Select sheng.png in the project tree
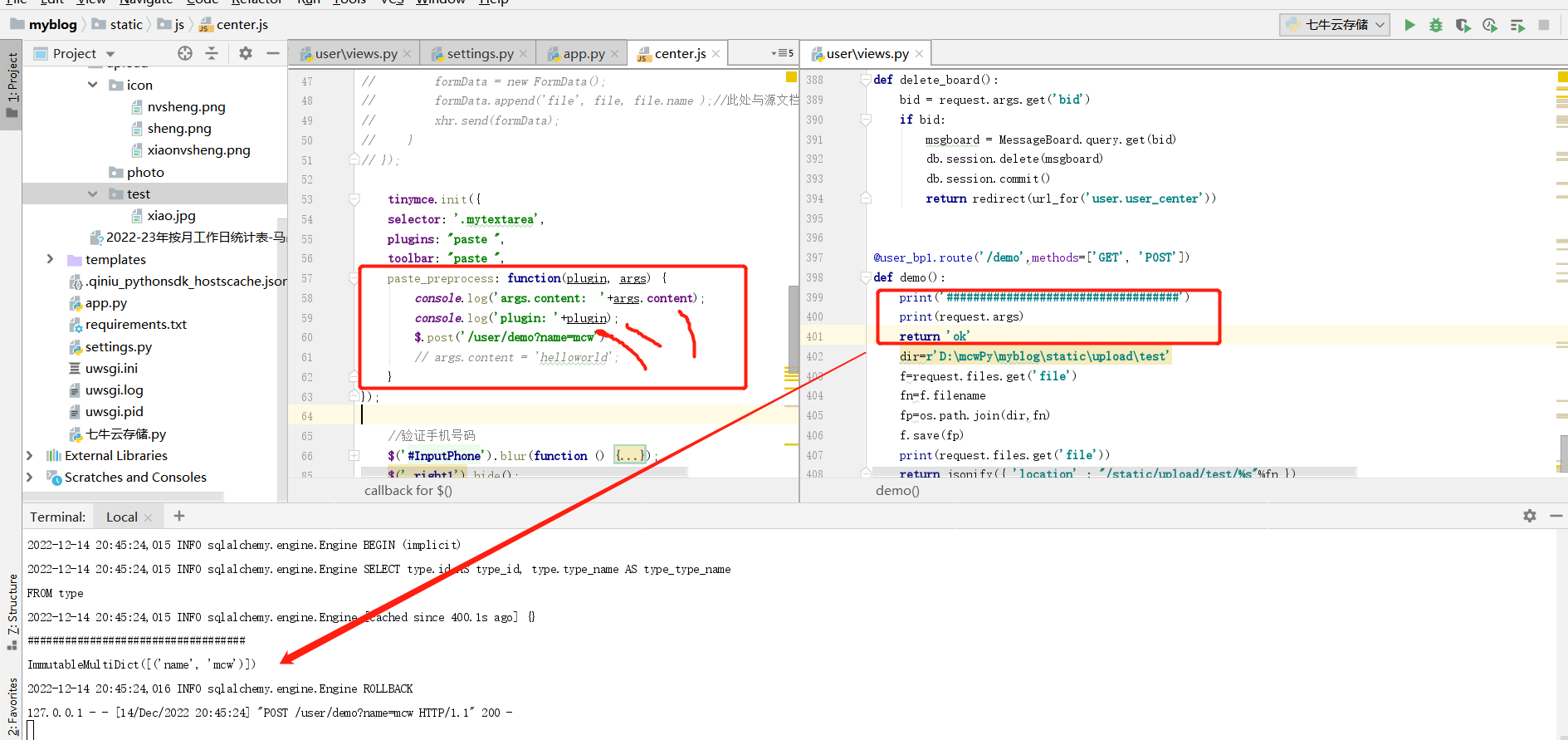Screen dimensions: 1568x740 click(179, 129)
